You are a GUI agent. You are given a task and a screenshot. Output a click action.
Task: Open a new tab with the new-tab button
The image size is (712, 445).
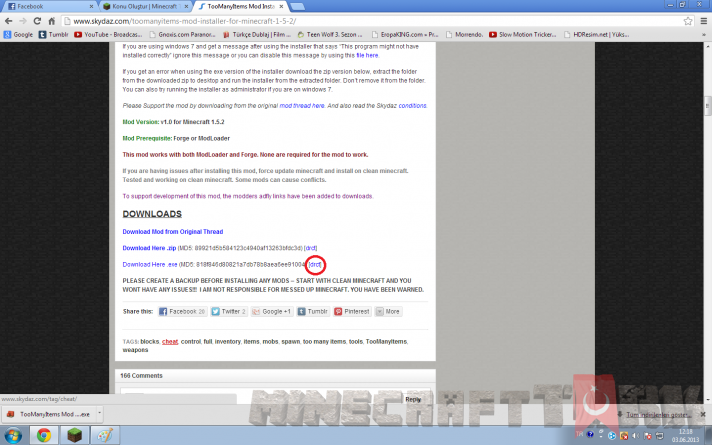(x=297, y=6)
